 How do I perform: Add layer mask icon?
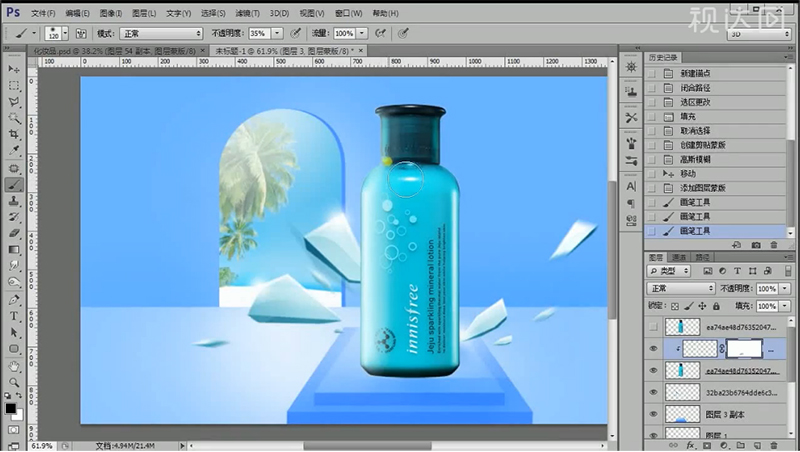(707, 445)
